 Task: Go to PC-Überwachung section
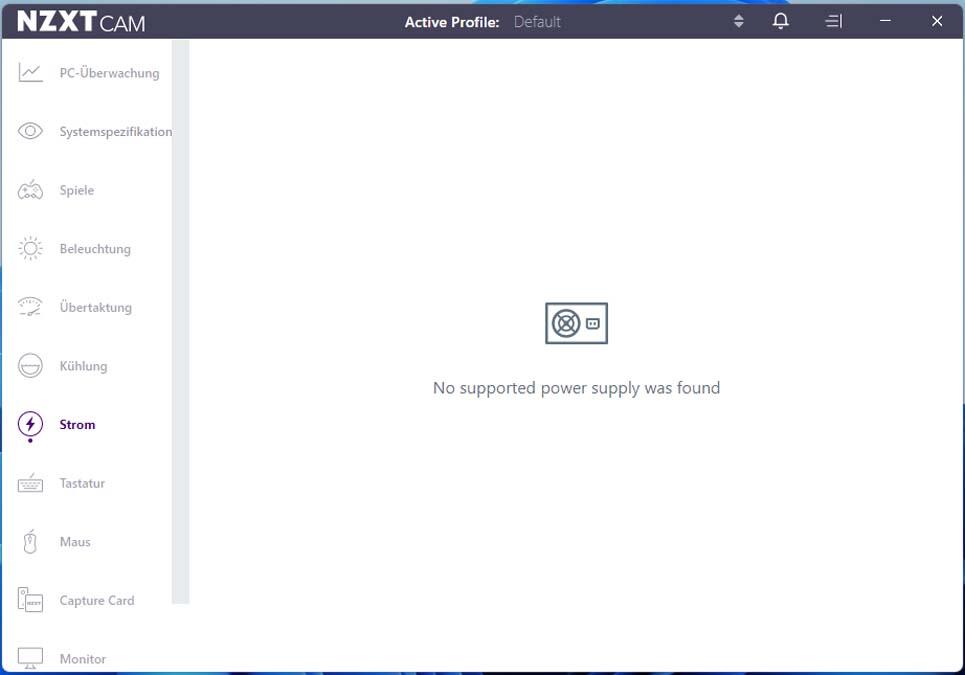pyautogui.click(x=110, y=73)
